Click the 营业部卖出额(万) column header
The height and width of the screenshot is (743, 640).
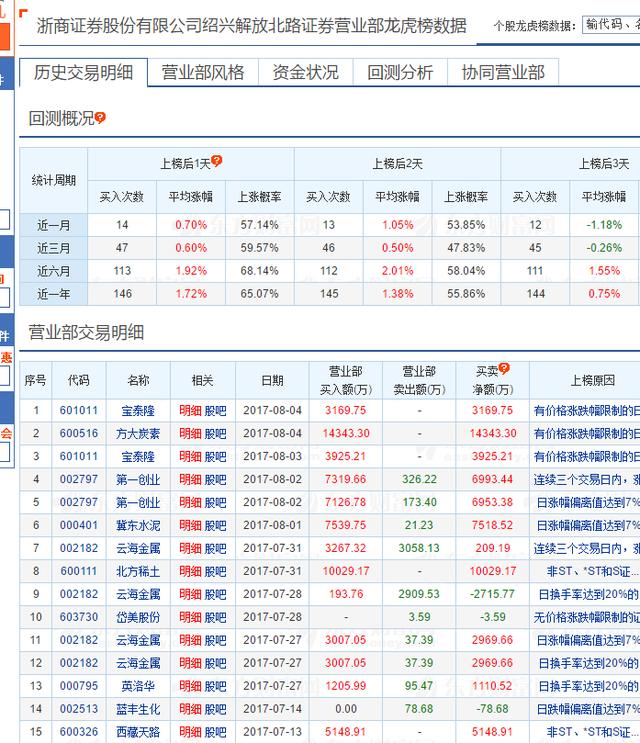click(x=419, y=380)
